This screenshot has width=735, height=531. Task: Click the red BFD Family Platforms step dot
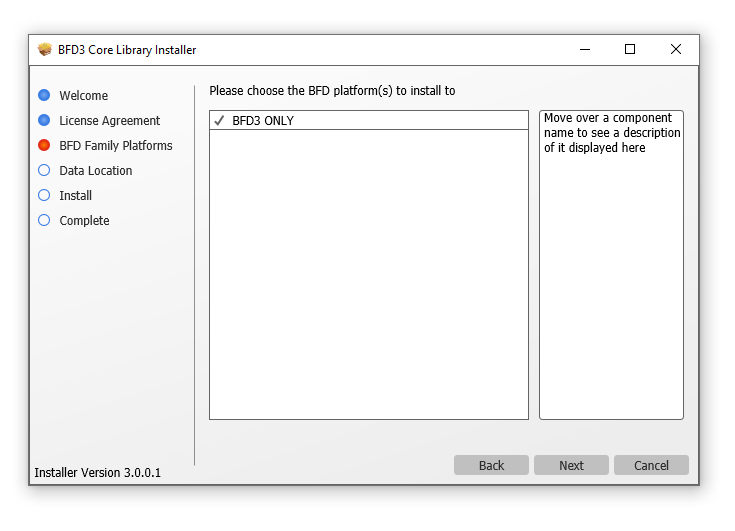pyautogui.click(x=44, y=145)
